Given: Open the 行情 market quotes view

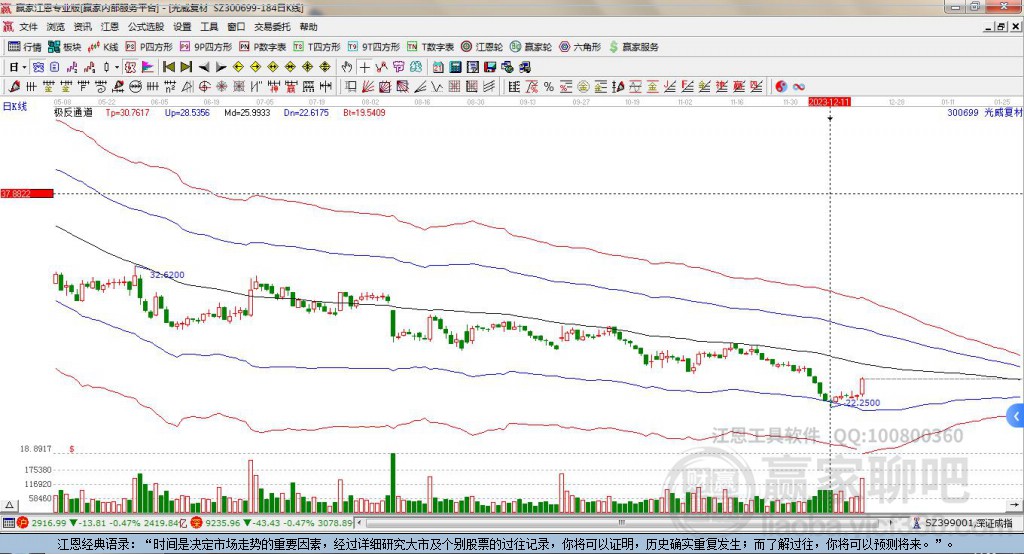Looking at the screenshot, I should click(25, 47).
